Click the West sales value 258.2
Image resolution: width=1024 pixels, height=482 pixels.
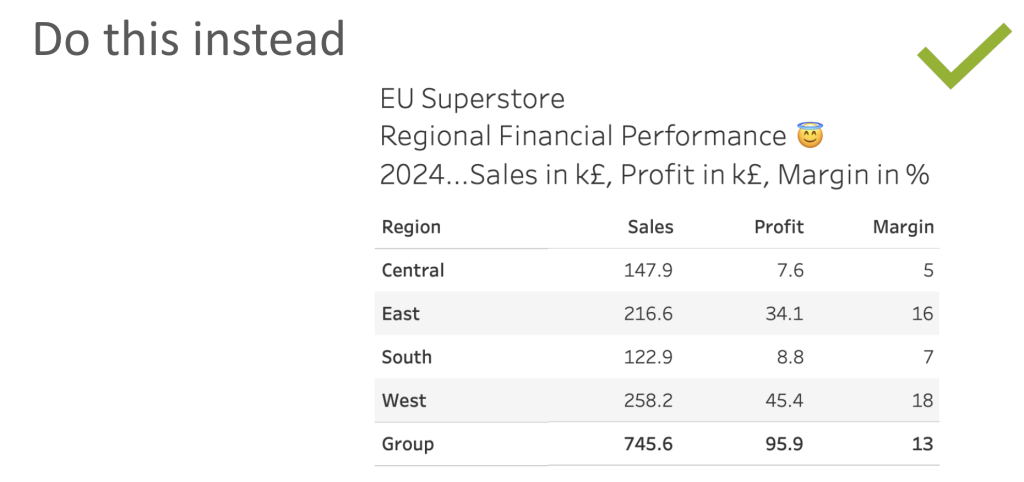click(648, 400)
